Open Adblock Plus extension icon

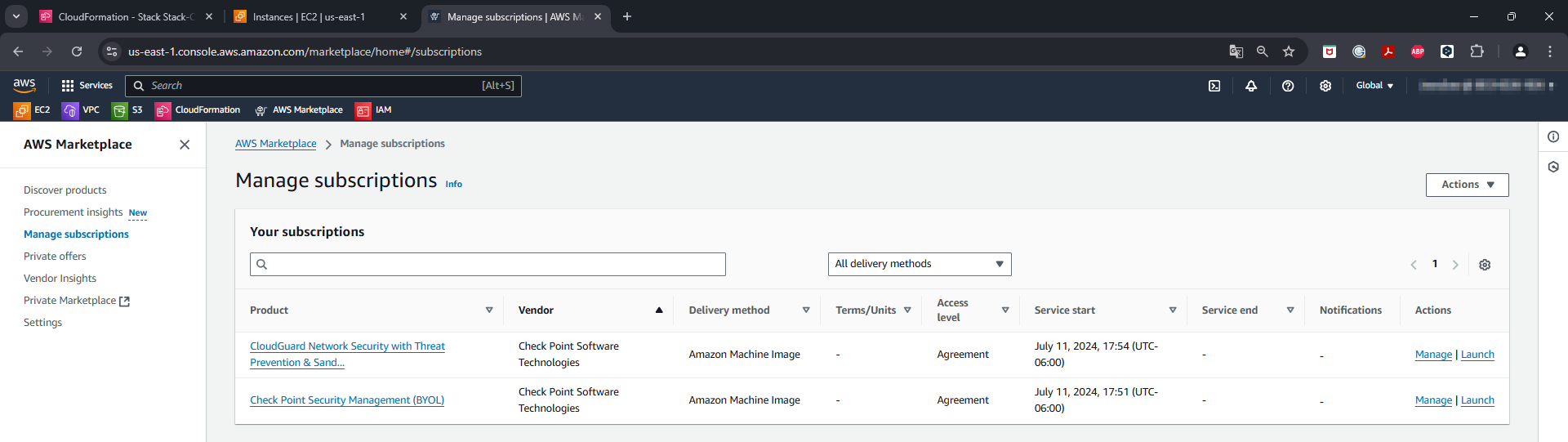[x=1418, y=51]
